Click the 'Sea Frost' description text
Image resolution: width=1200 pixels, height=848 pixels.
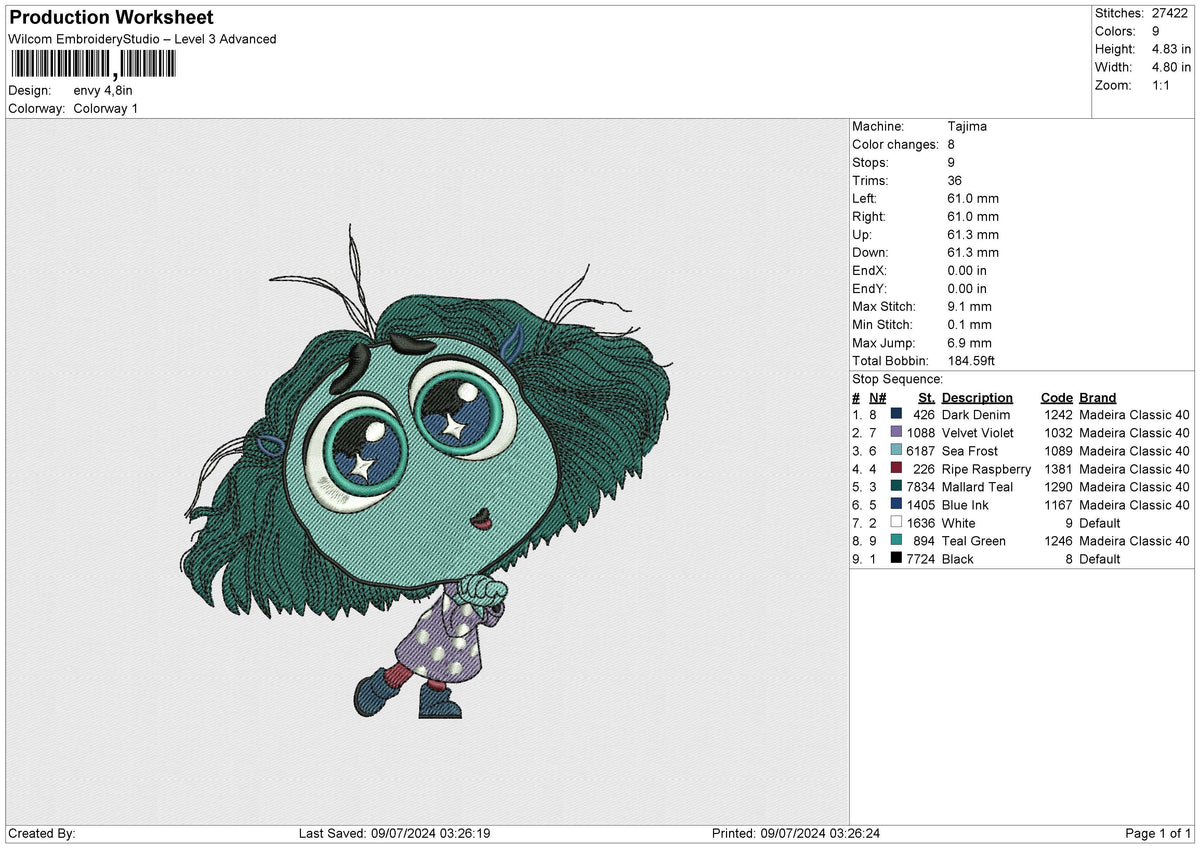[970, 450]
